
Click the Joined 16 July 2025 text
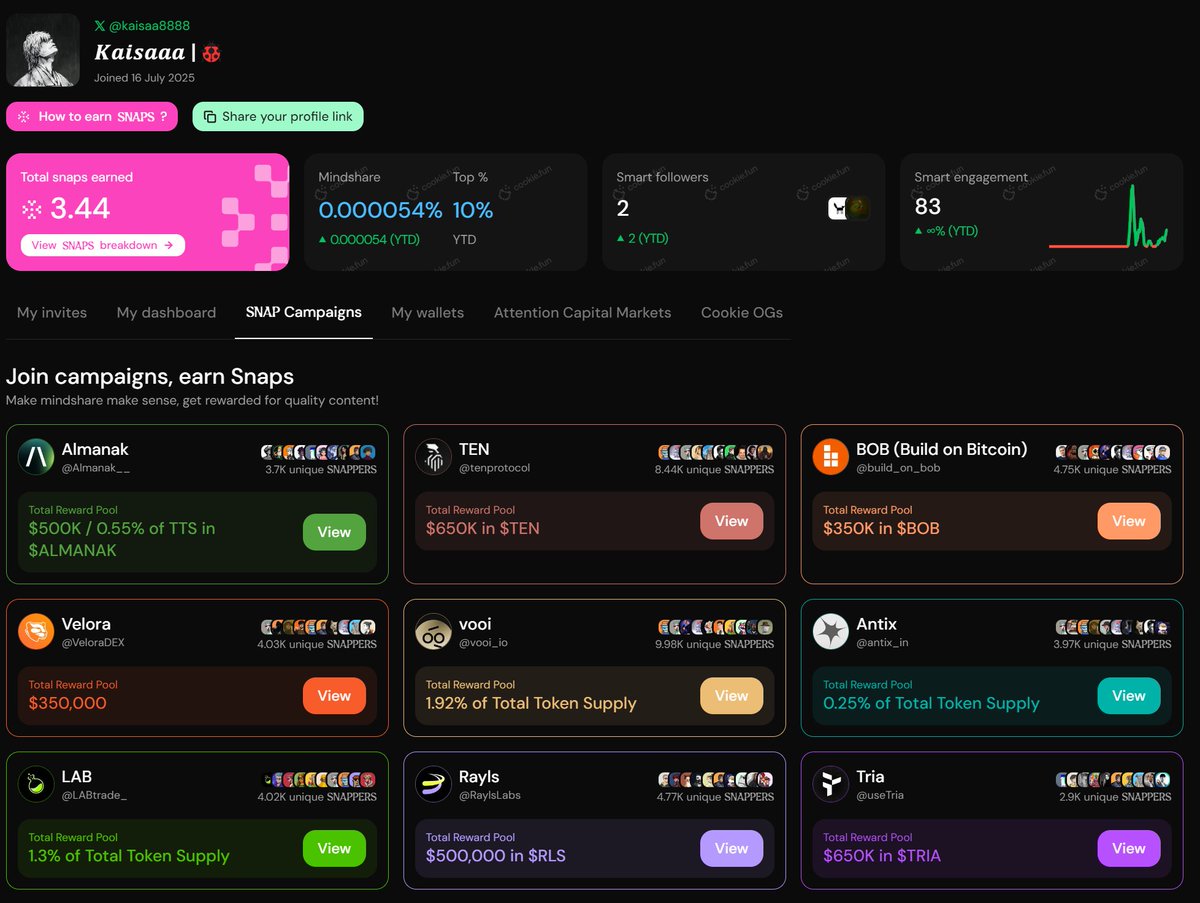[145, 78]
